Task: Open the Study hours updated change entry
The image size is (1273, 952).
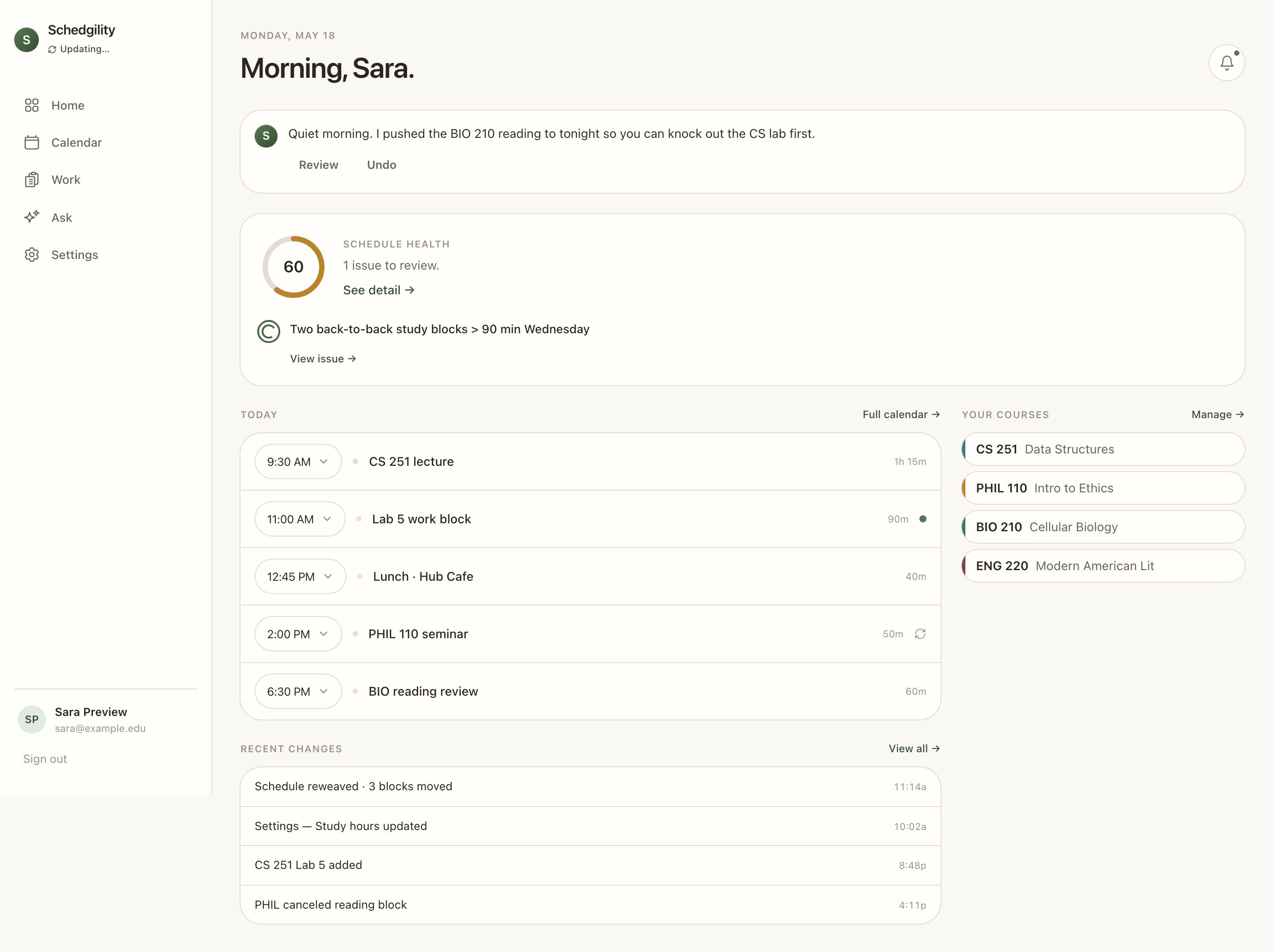Action: 591,826
